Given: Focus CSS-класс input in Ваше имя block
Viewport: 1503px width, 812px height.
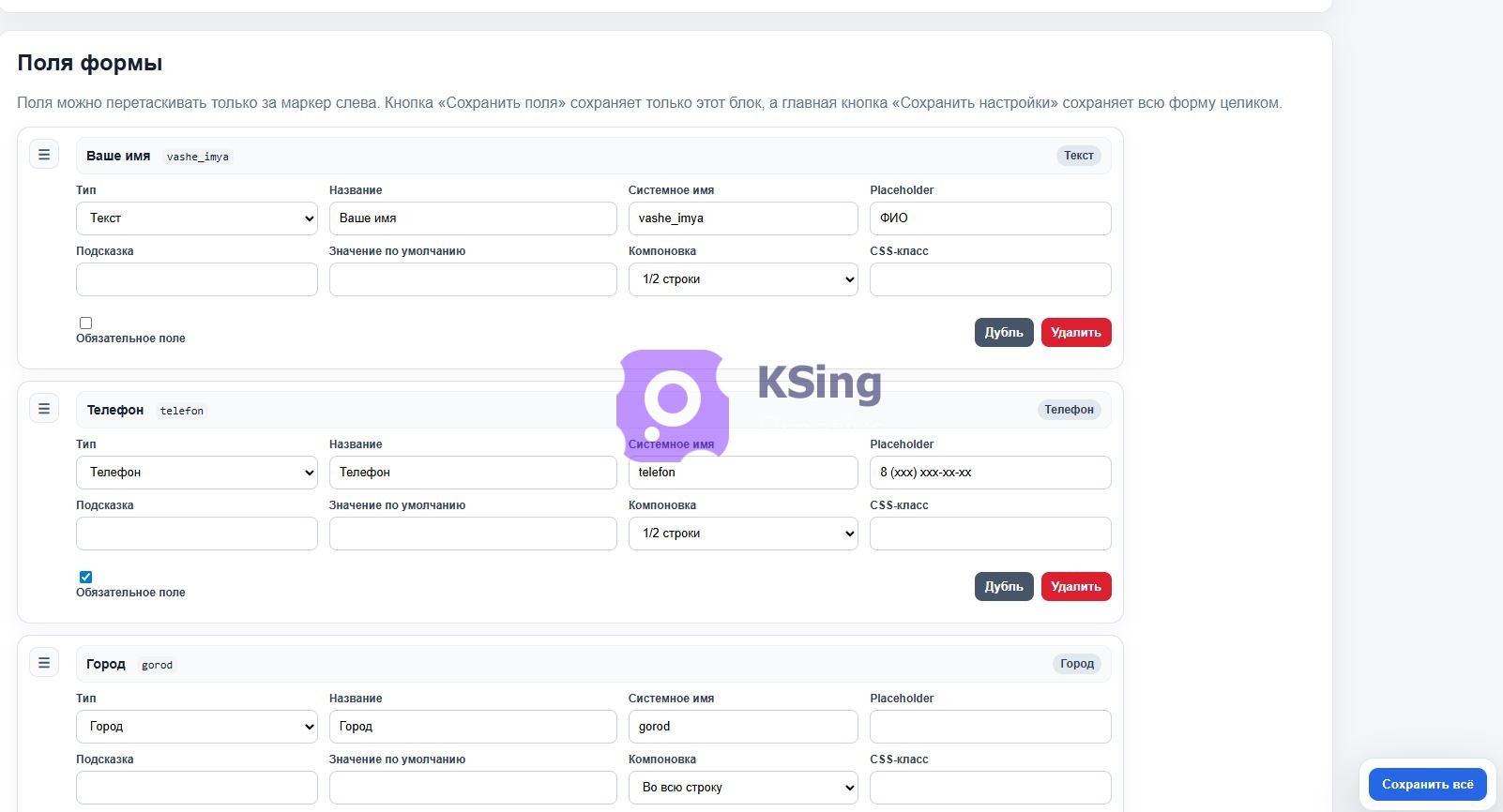Looking at the screenshot, I should [991, 279].
